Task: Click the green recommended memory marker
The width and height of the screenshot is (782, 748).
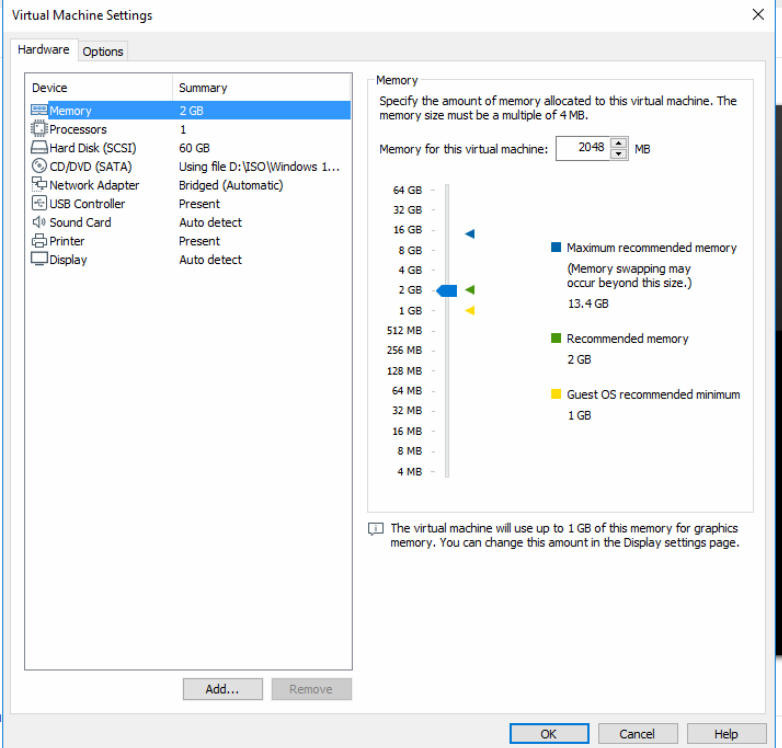Action: pyautogui.click(x=470, y=289)
